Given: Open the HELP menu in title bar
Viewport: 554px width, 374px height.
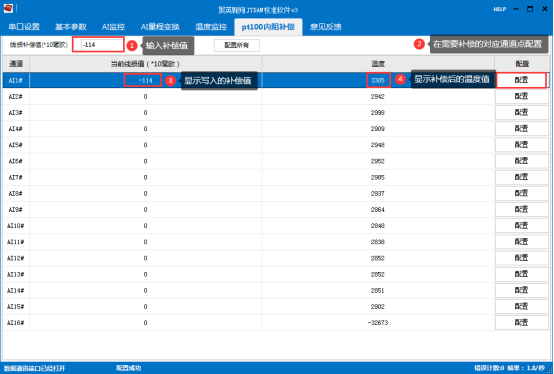Looking at the screenshot, I should (x=500, y=9).
